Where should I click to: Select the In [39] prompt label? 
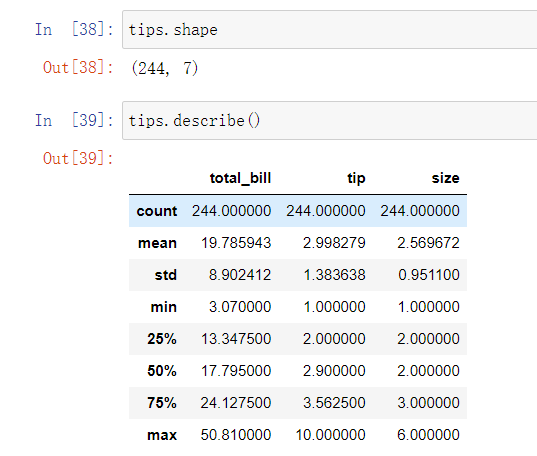(x=74, y=121)
